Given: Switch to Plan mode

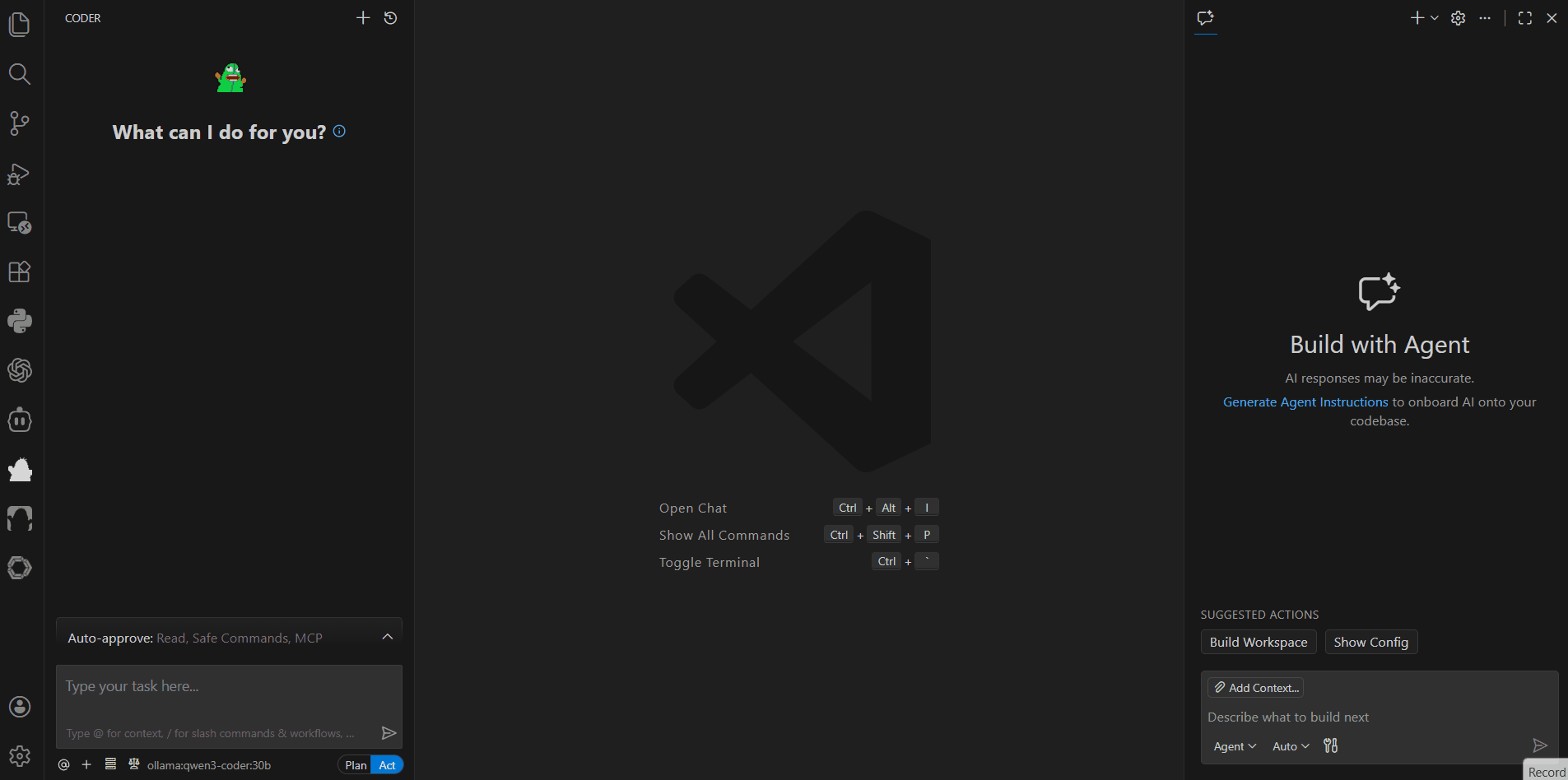Looking at the screenshot, I should click(356, 764).
